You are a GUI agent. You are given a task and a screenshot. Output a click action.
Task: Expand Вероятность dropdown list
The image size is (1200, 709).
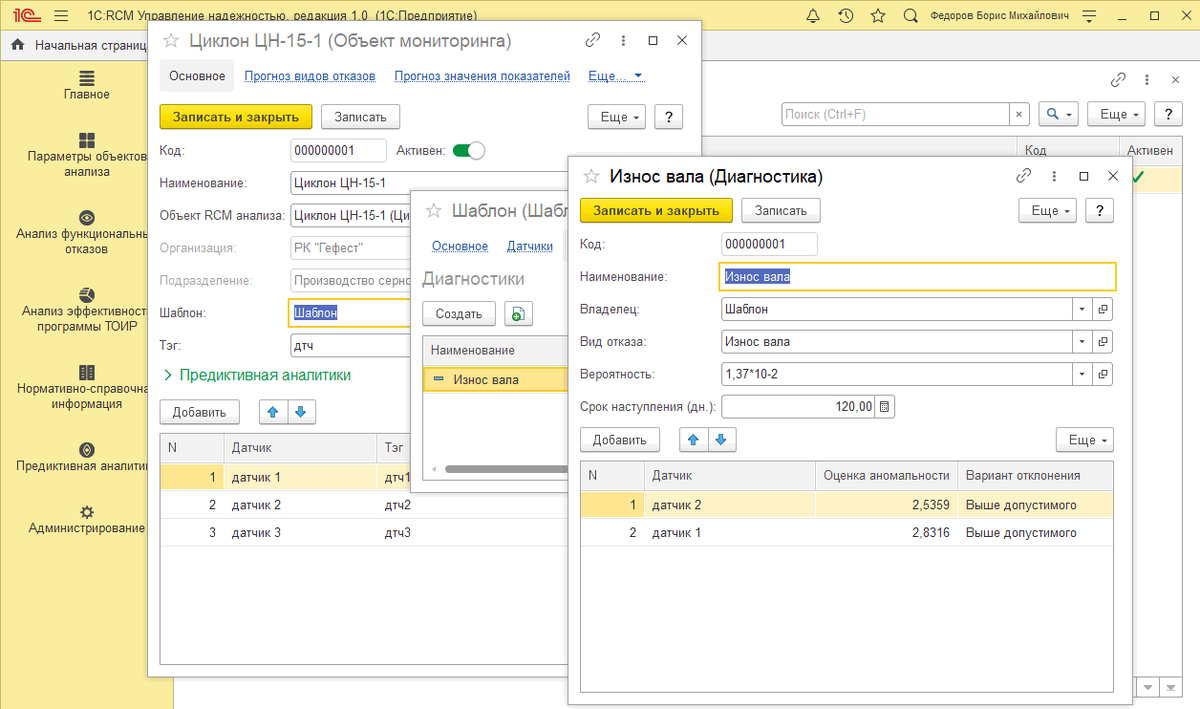point(1082,374)
